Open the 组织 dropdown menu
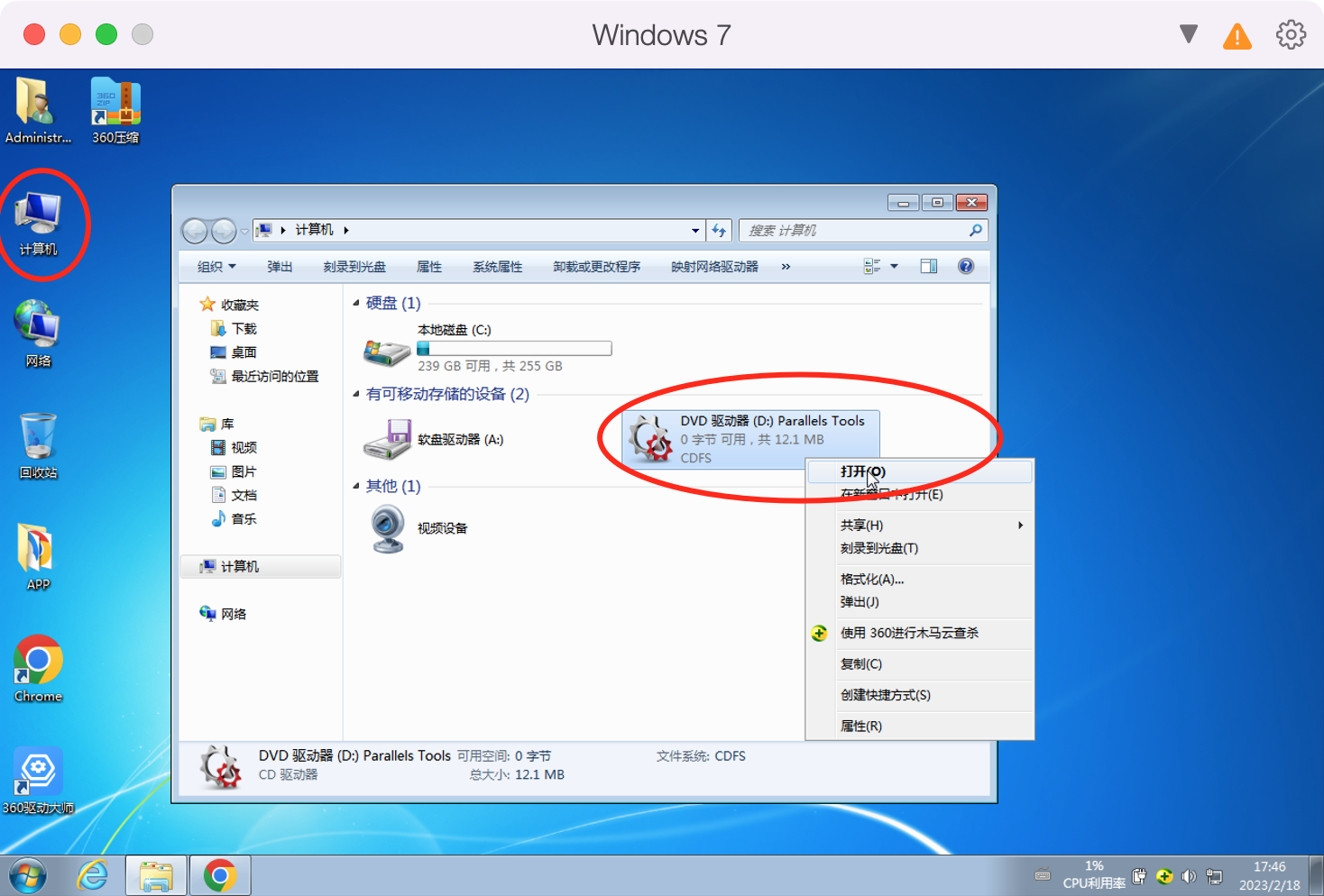1324x896 pixels. click(216, 266)
